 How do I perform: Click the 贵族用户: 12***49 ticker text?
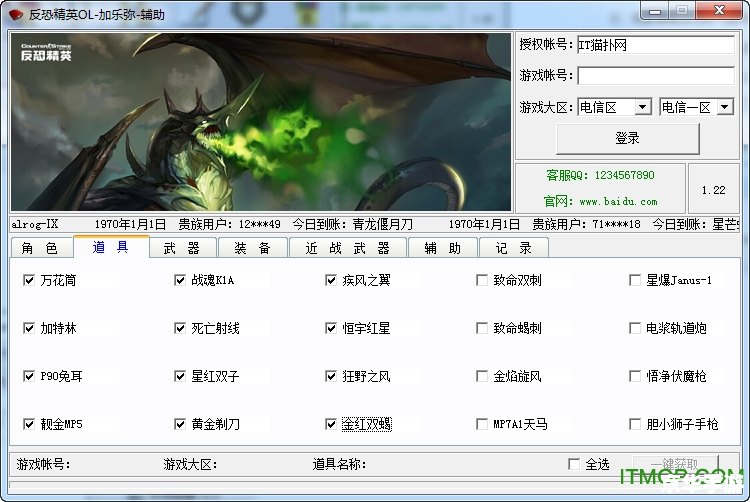point(230,224)
